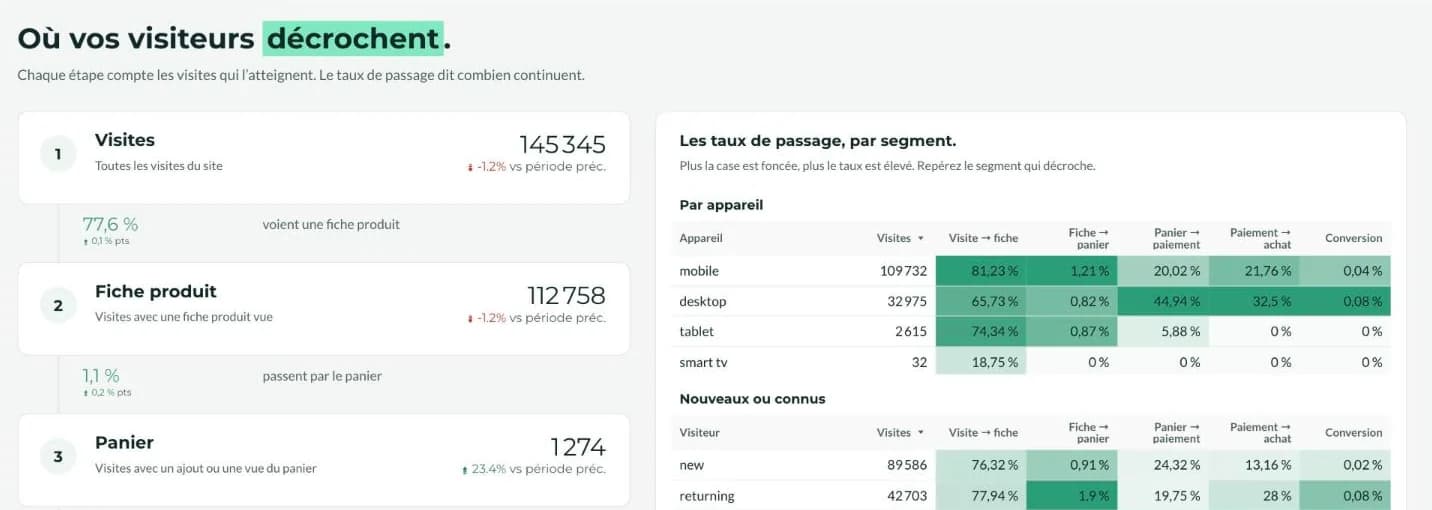Click 'voient une fiche produit' label
Screen dimensions: 1432x510
(331, 225)
